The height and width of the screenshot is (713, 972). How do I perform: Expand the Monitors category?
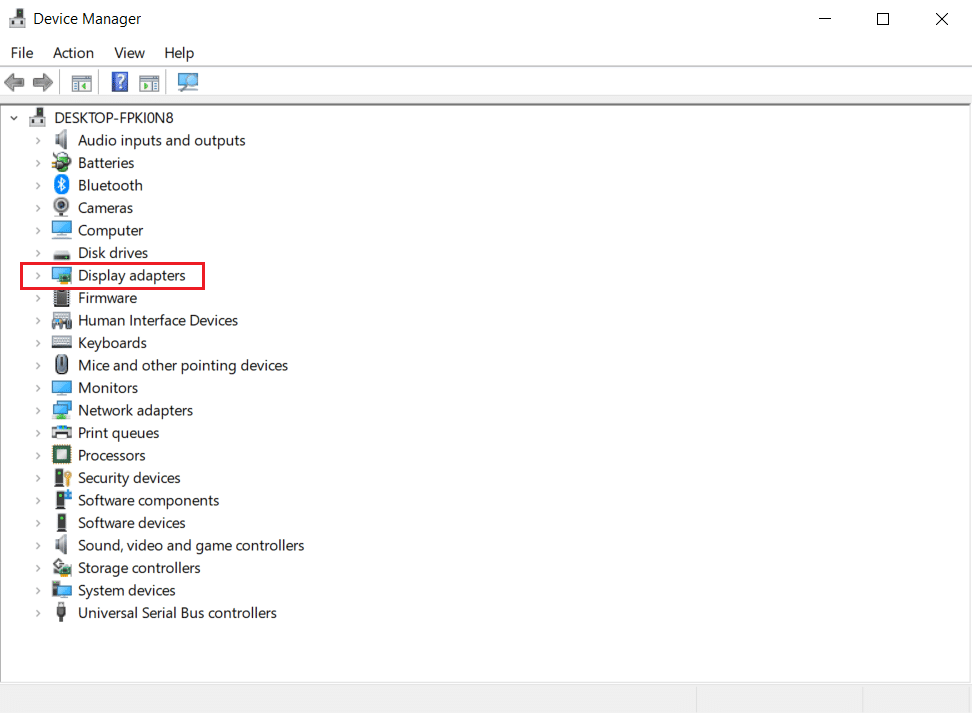coord(38,388)
